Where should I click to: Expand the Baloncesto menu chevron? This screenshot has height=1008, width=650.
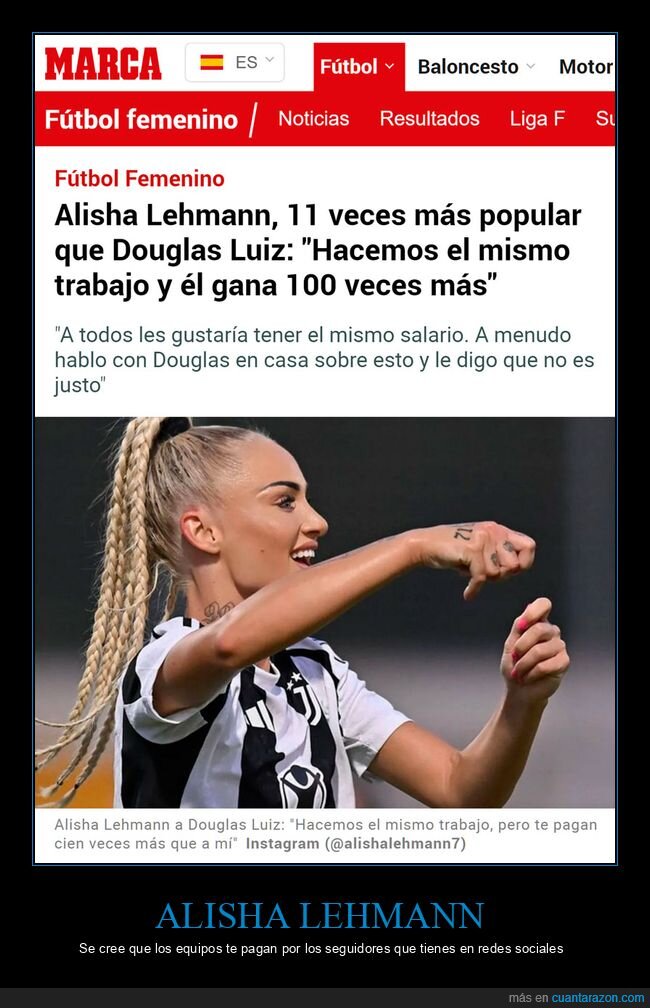point(530,66)
